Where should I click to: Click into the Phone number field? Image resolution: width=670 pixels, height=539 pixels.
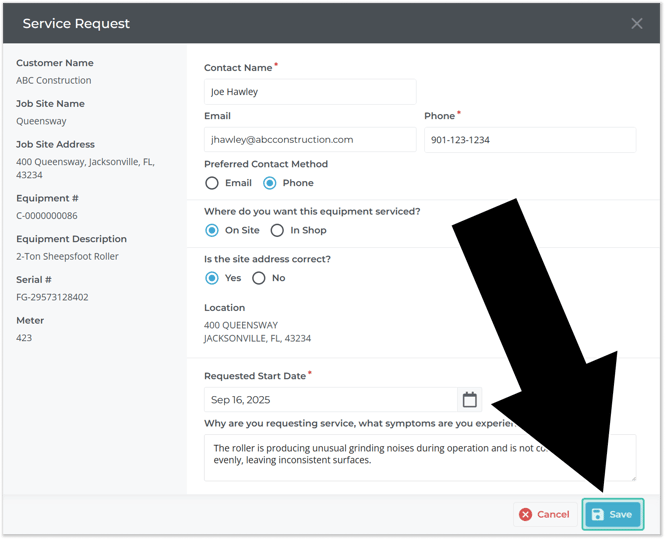(x=530, y=140)
